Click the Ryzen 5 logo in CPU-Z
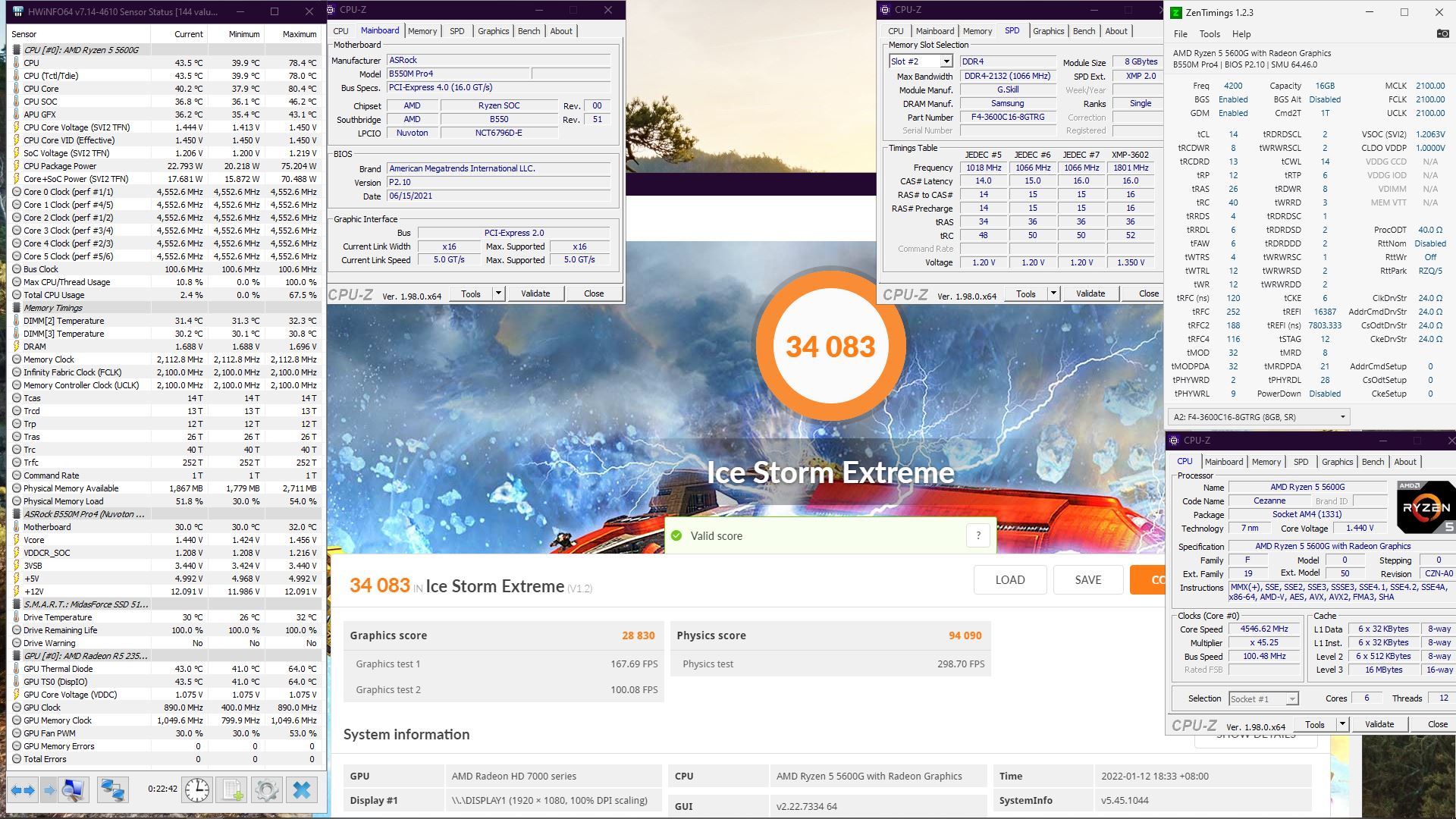1456x819 pixels. (1426, 507)
